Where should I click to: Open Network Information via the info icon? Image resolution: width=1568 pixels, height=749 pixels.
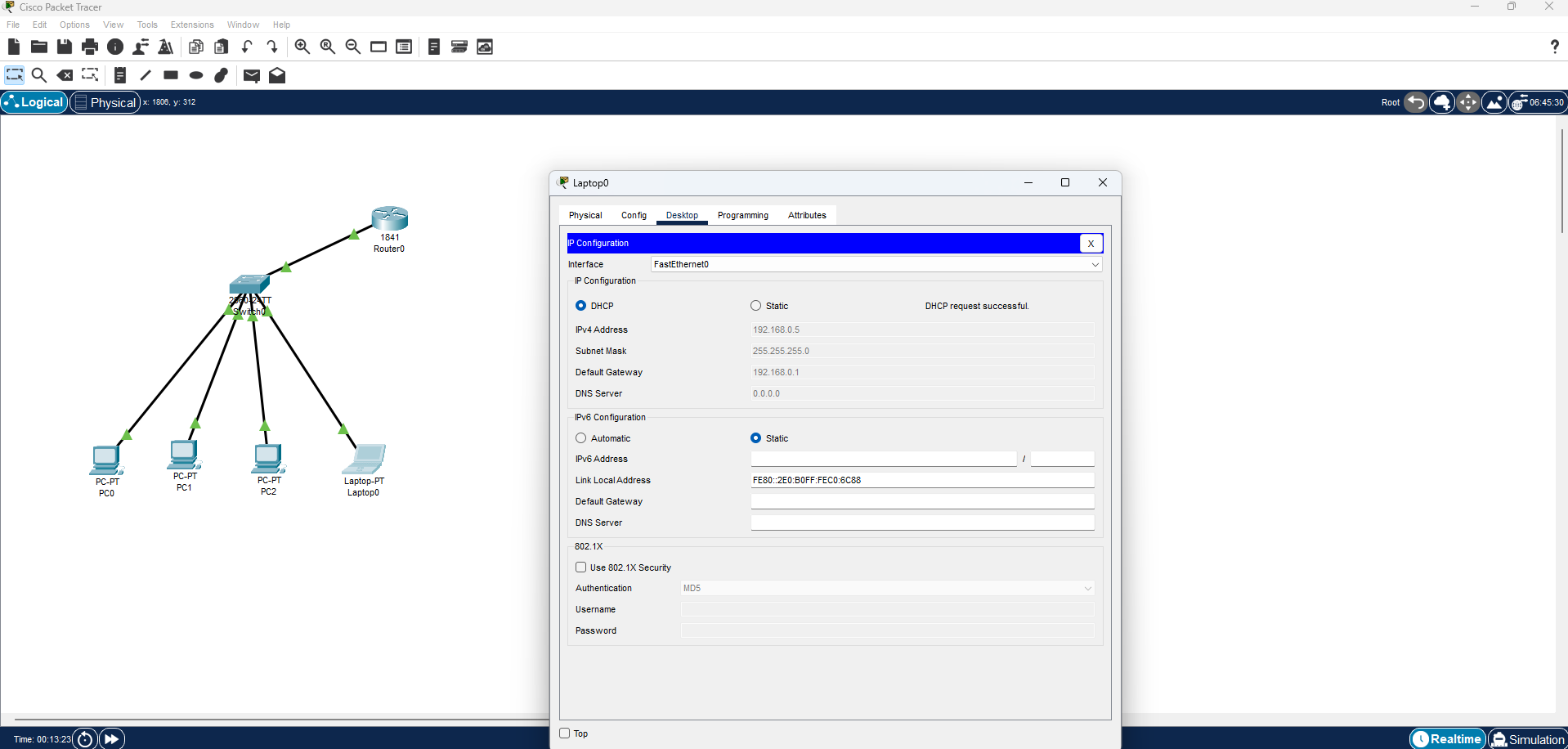click(115, 47)
